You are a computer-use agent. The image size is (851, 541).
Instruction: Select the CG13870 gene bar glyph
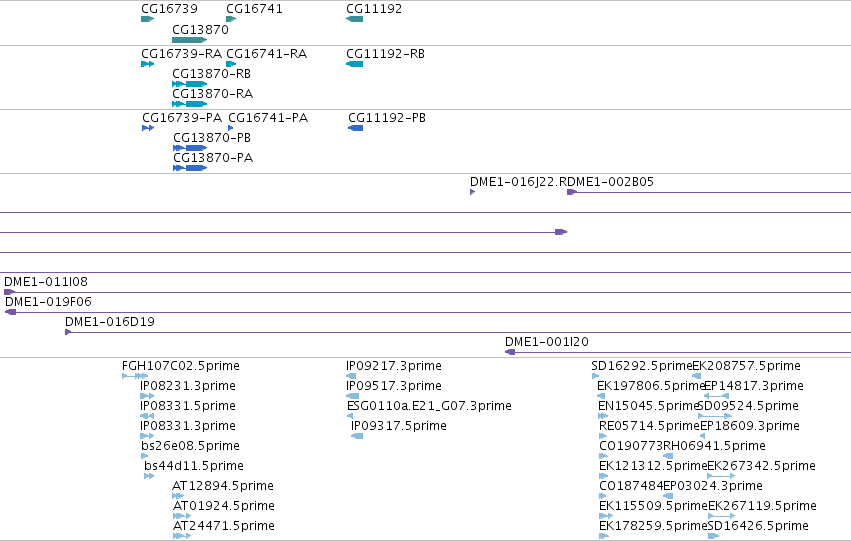(189, 40)
